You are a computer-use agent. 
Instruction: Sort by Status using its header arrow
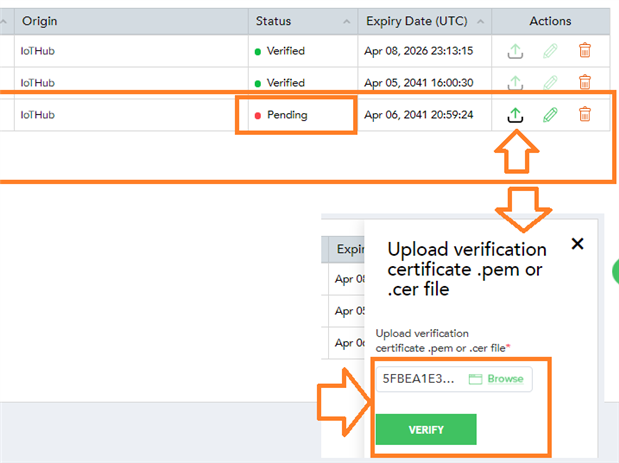click(347, 21)
